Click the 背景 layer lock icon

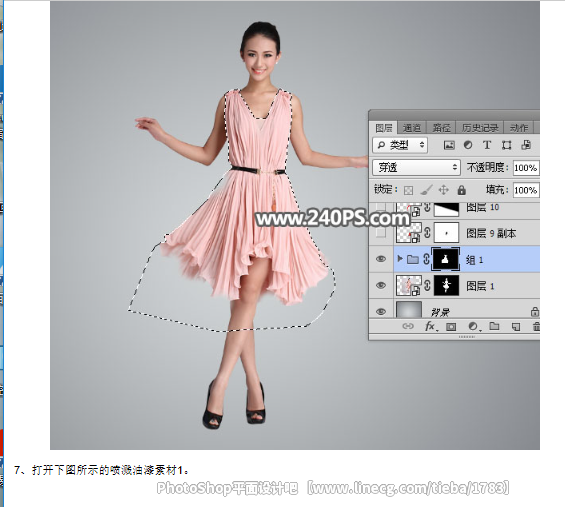535,312
